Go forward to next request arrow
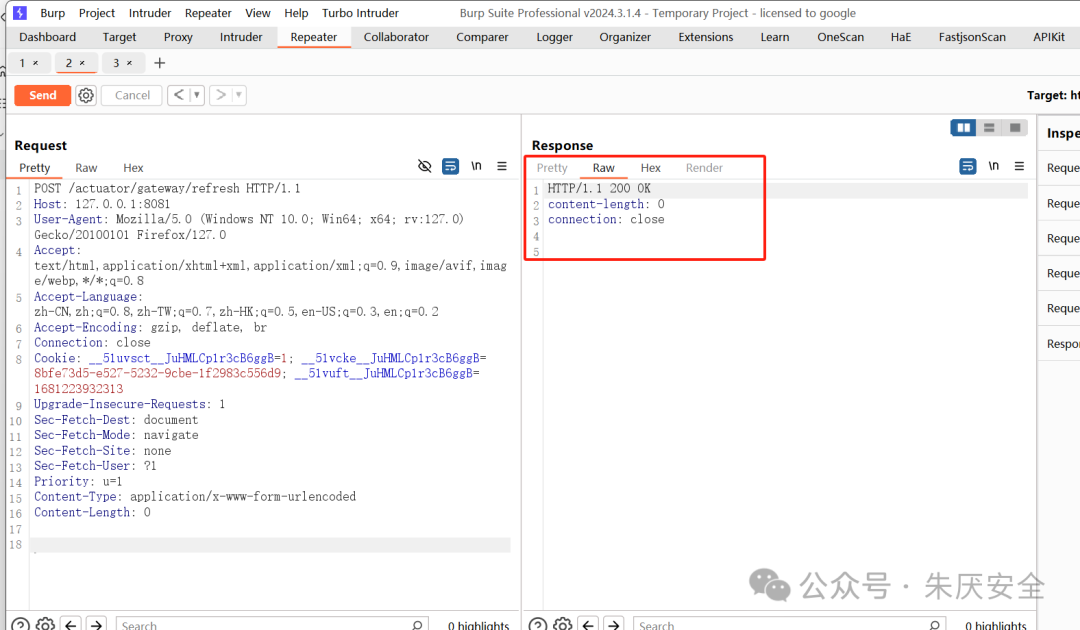Screen dimensions: 1080x630 [220, 95]
